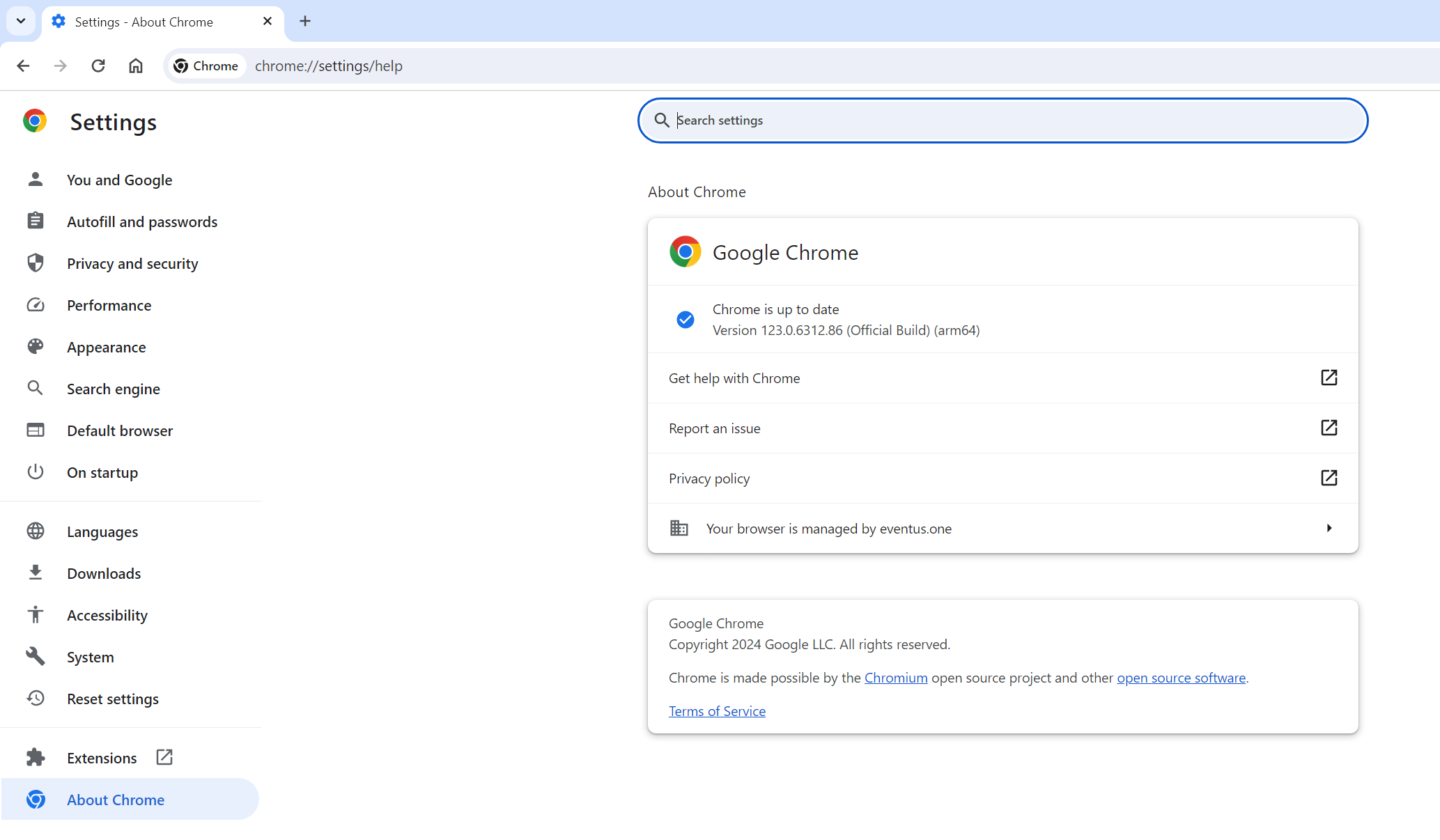This screenshot has height=840, width=1440.
Task: Open the Terms of Service link
Action: coord(716,710)
